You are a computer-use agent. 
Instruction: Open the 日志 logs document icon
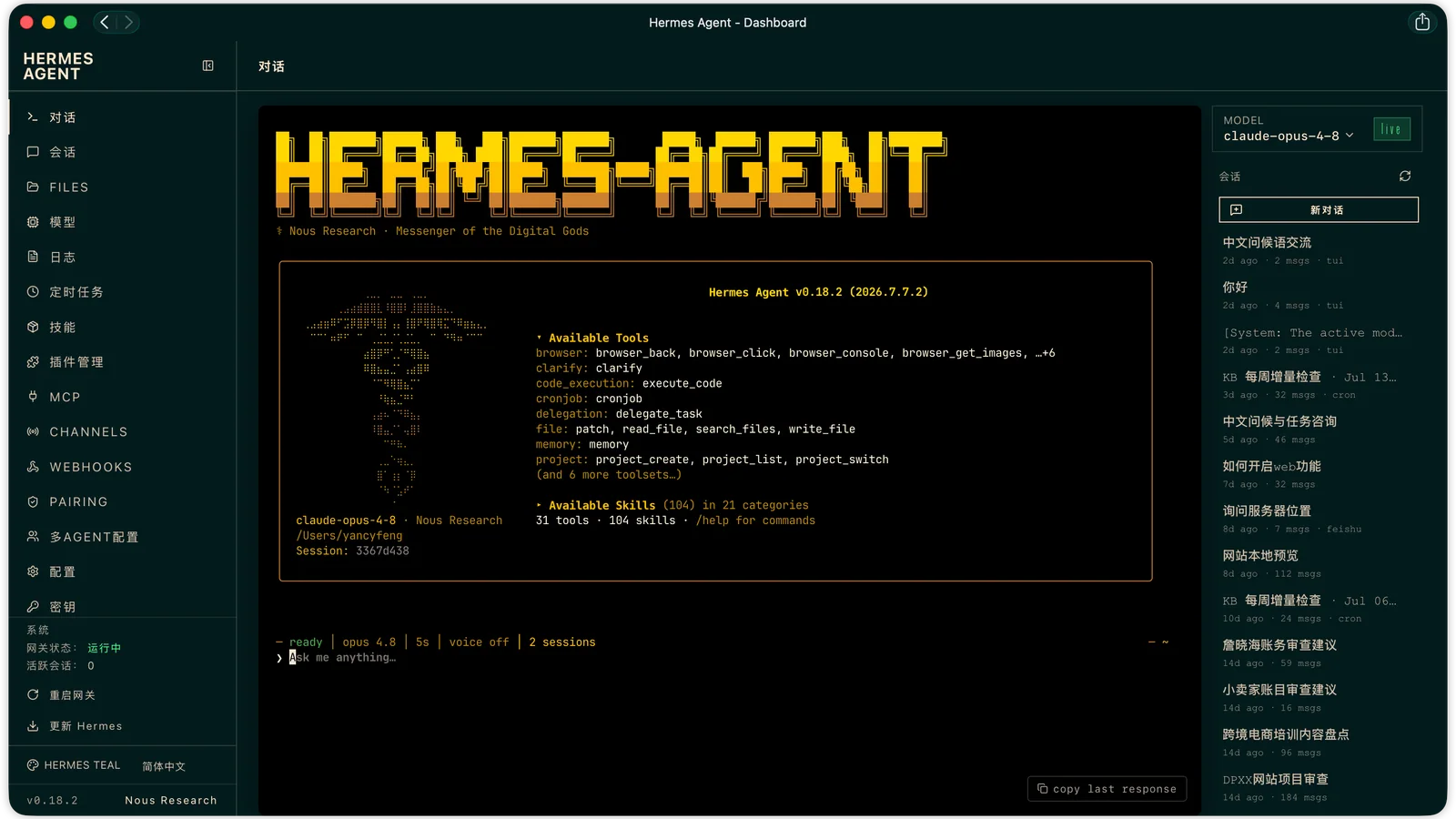tap(33, 257)
